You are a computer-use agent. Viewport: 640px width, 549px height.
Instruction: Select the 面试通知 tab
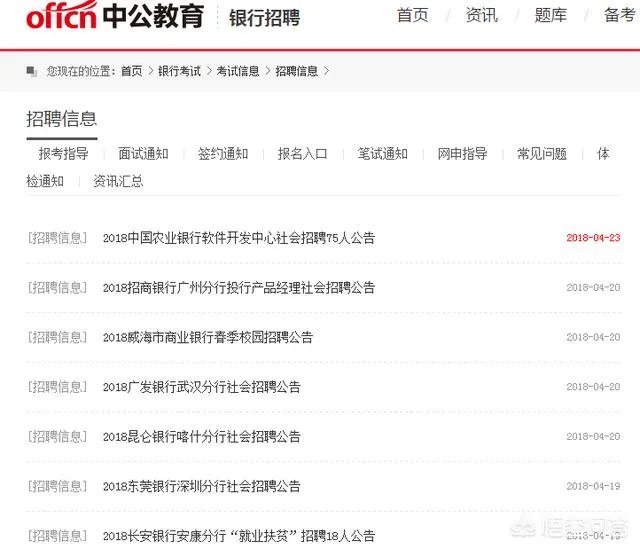pyautogui.click(x=143, y=154)
